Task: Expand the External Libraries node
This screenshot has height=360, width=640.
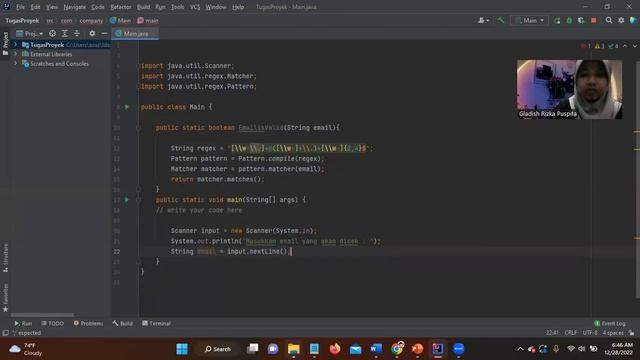Action: coord(16,54)
